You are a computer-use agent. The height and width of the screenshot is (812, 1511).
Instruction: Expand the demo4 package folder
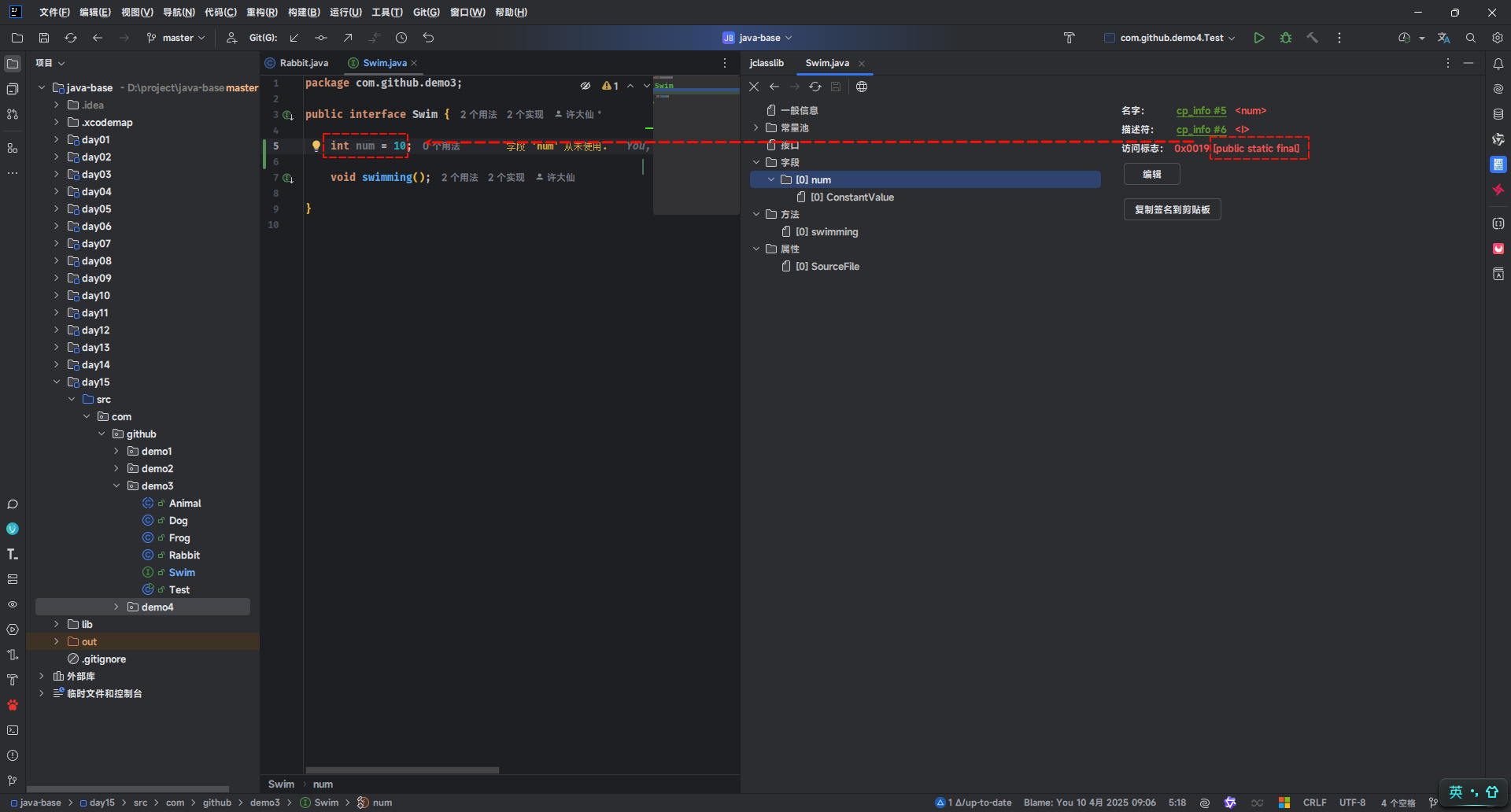coord(116,607)
